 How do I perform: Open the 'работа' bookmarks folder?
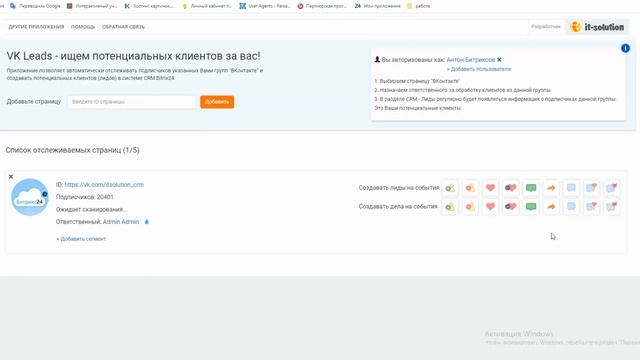419,6
